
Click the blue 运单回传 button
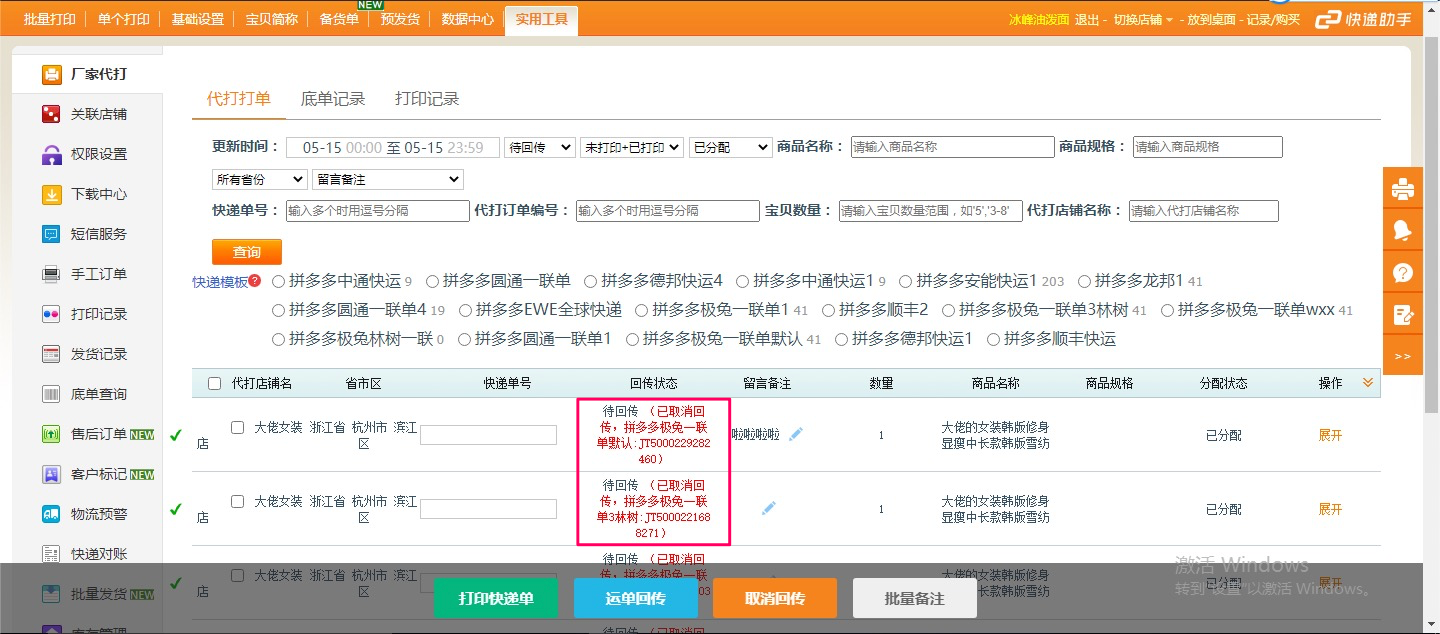pyautogui.click(x=636, y=598)
